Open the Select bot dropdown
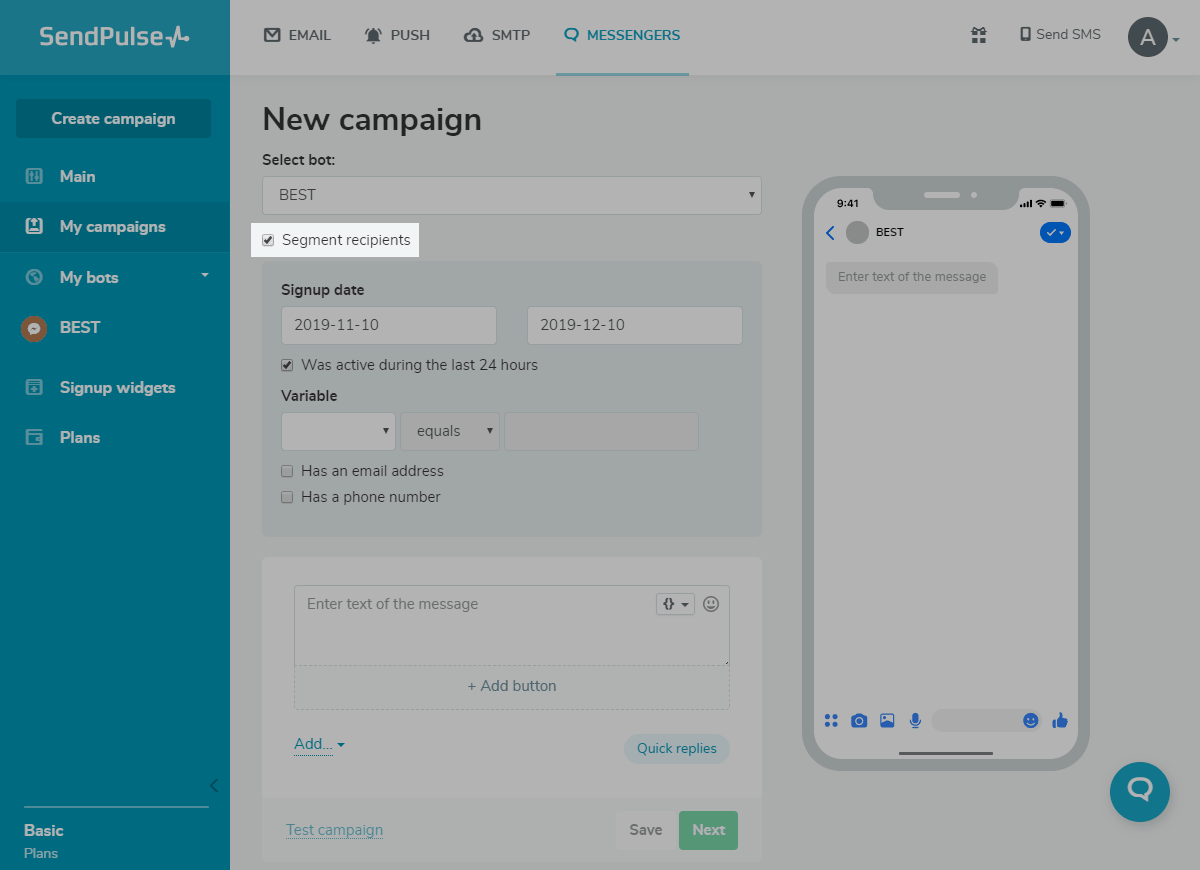This screenshot has height=870, width=1200. click(512, 195)
